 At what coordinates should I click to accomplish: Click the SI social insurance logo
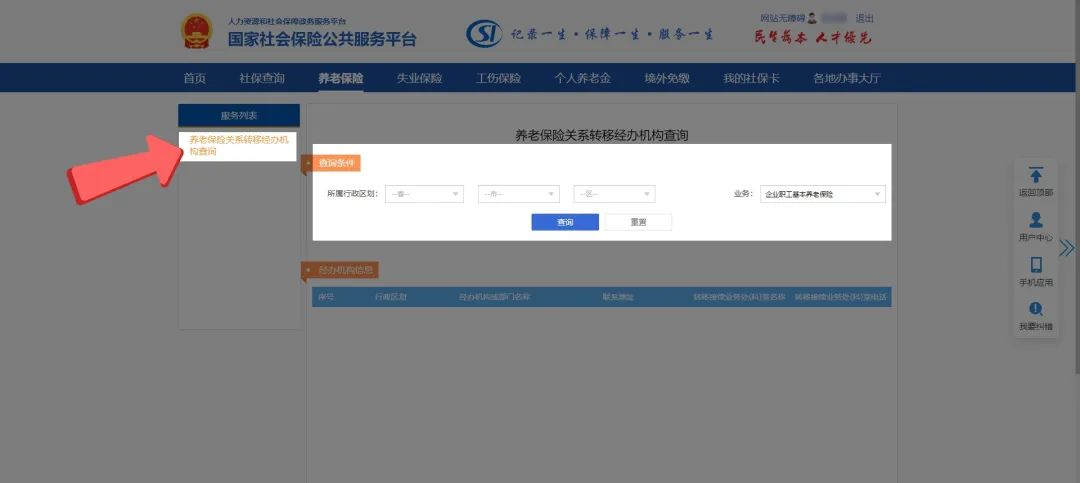click(x=484, y=34)
